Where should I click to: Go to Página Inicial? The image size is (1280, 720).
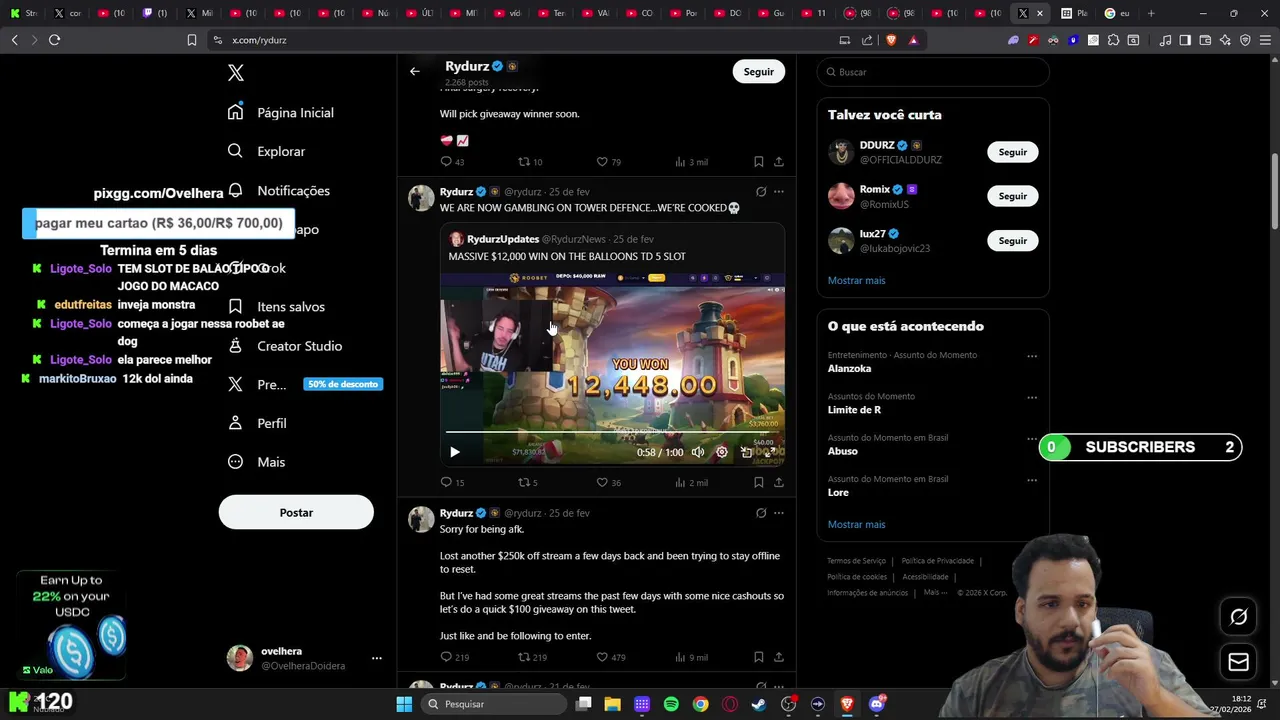pyautogui.click(x=281, y=112)
